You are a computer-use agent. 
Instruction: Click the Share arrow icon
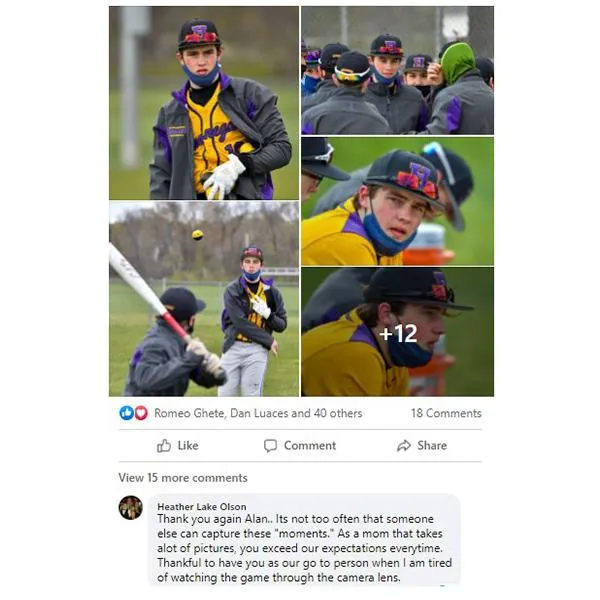click(x=404, y=445)
